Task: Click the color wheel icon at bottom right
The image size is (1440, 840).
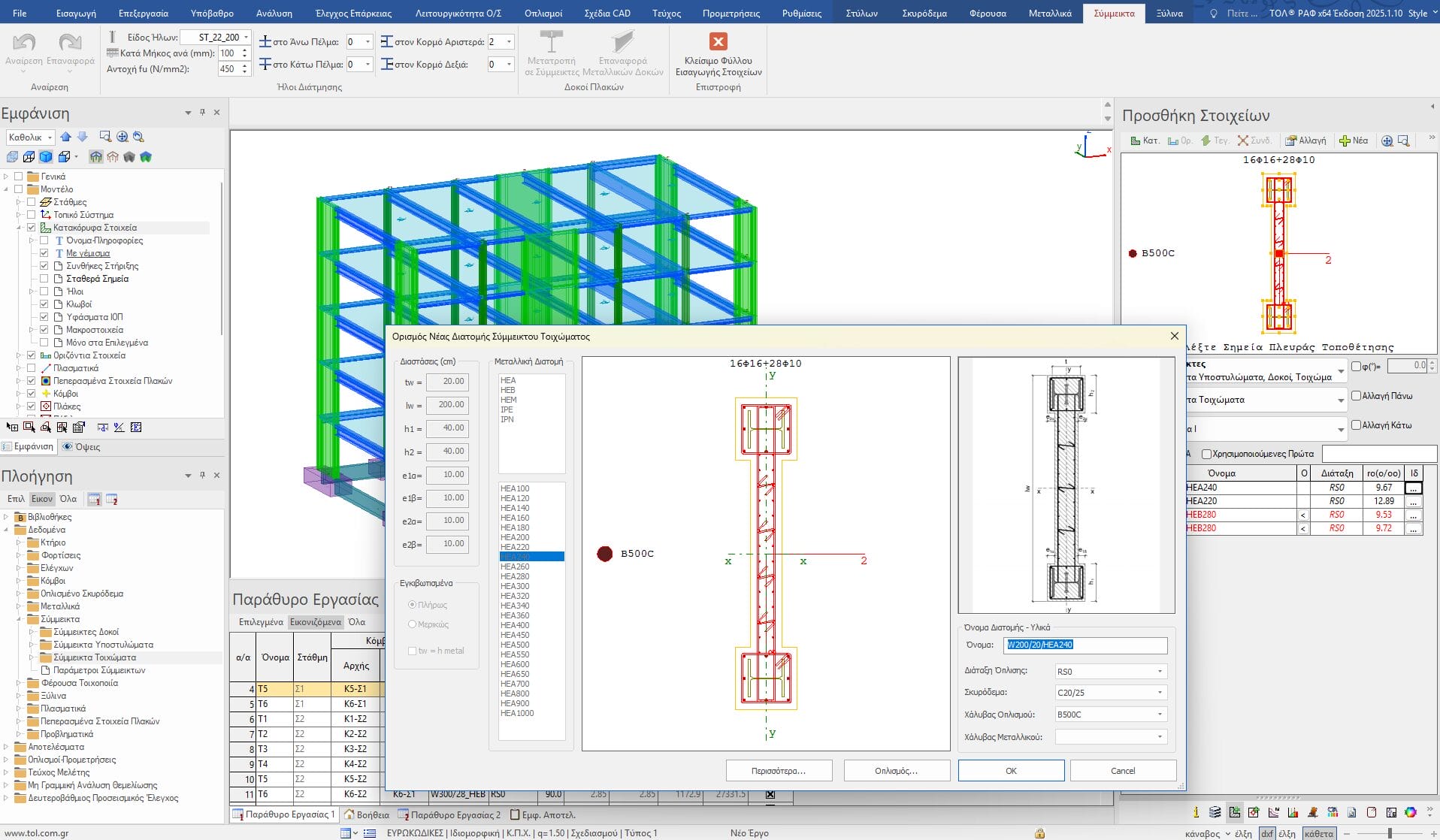Action: (1410, 812)
